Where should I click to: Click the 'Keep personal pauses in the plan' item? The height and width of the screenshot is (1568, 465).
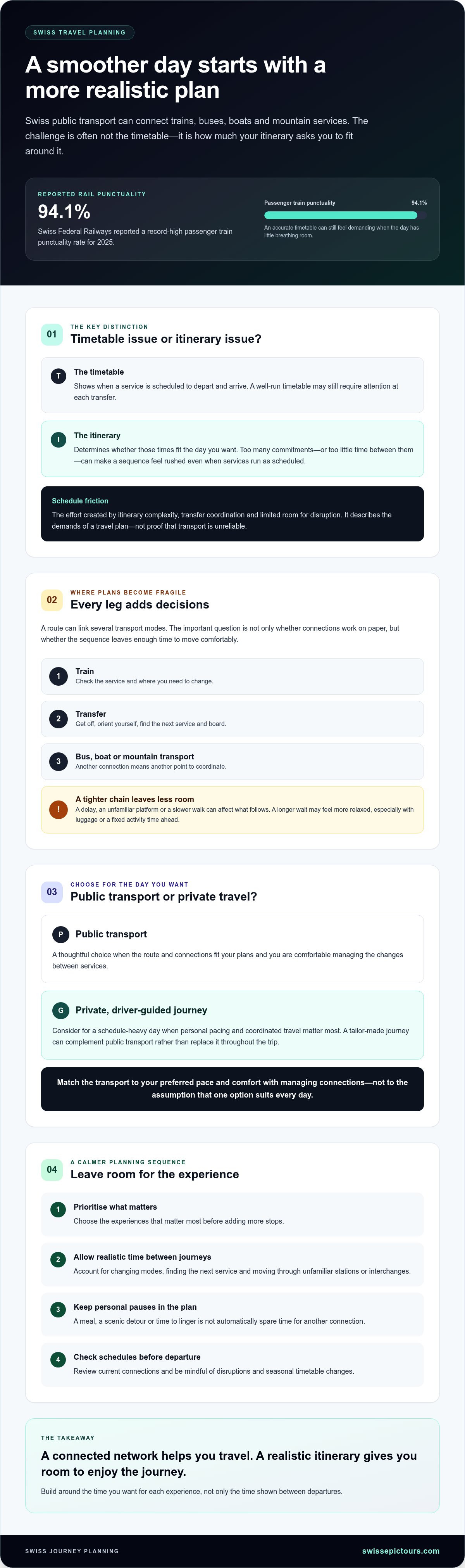tap(232, 1314)
